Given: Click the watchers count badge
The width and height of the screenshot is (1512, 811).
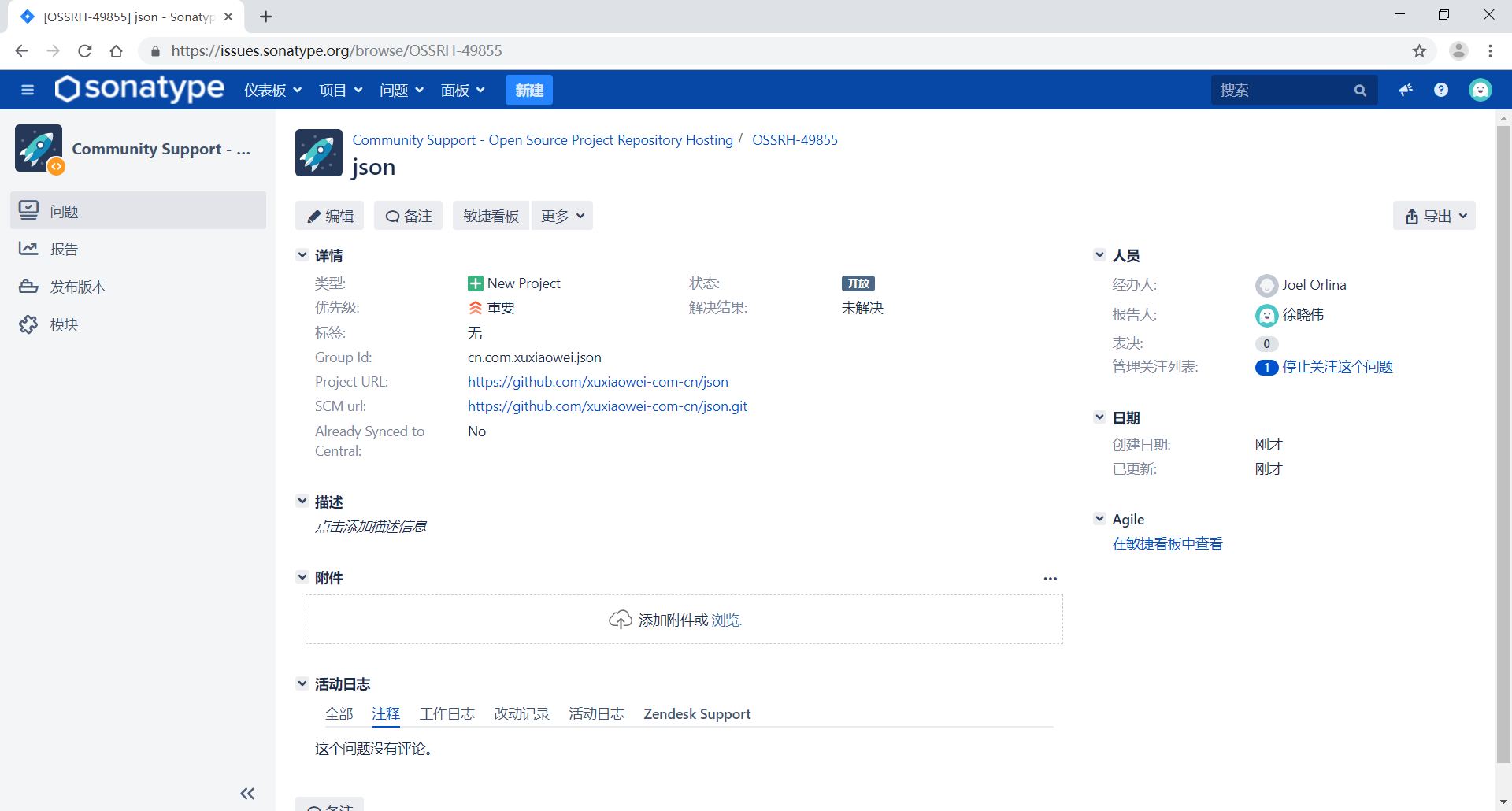Looking at the screenshot, I should point(1266,367).
